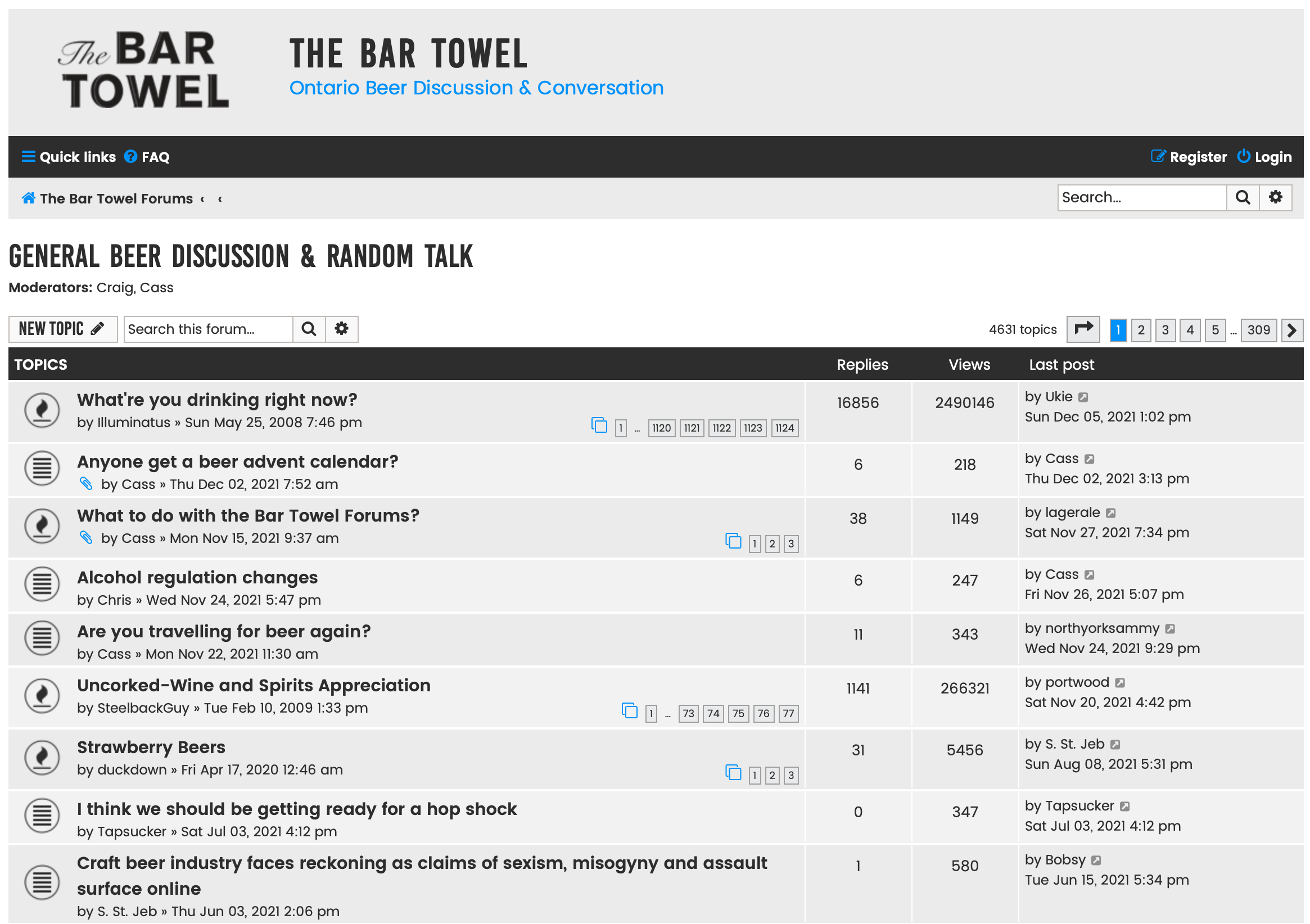Click the magnifier search button in header
Screen dimensions: 1310x924
(1243, 198)
